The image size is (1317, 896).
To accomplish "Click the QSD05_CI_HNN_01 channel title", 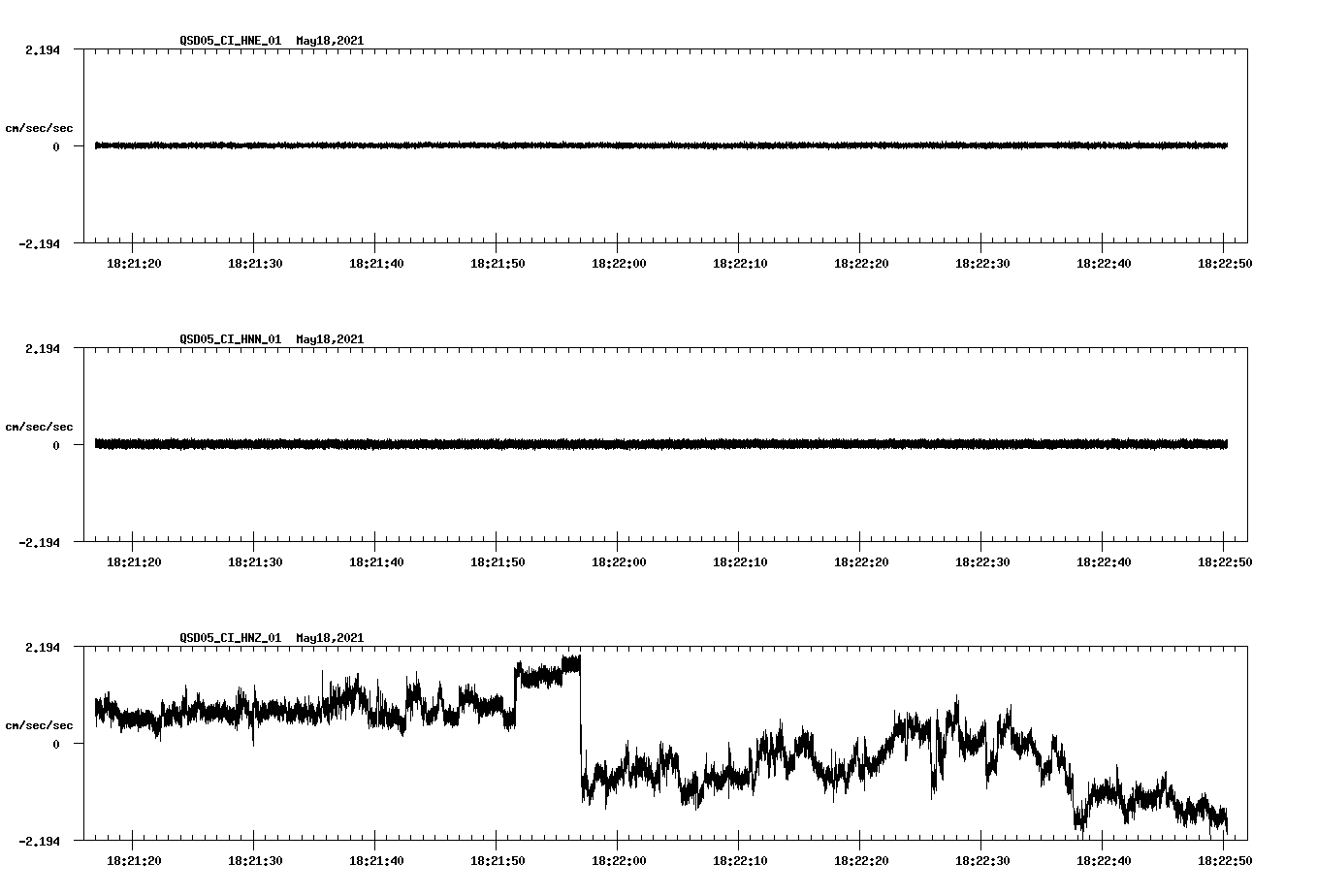I will pos(229,339).
